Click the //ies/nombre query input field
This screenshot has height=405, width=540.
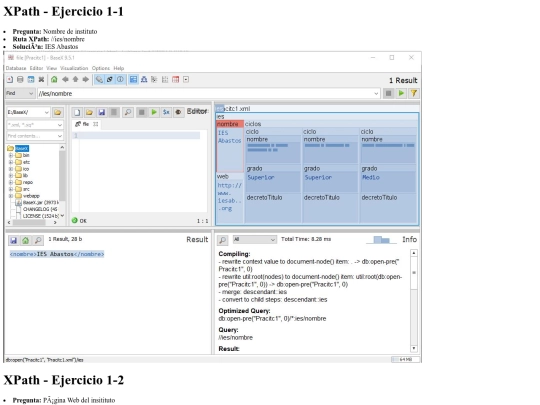tap(208, 93)
